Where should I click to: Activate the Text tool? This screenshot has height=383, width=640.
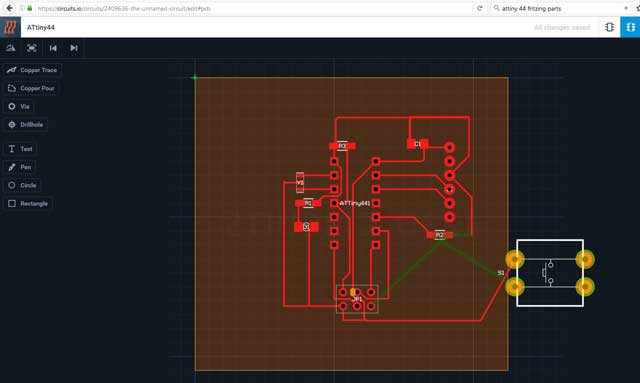coord(20,149)
